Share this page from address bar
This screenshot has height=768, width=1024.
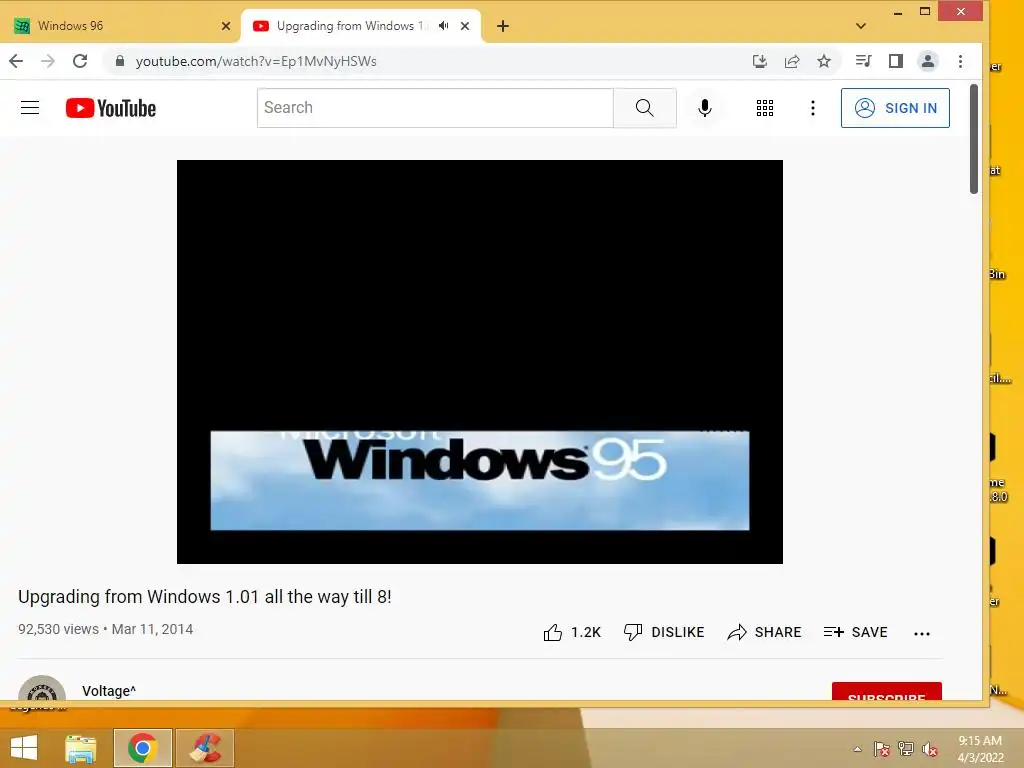click(792, 61)
